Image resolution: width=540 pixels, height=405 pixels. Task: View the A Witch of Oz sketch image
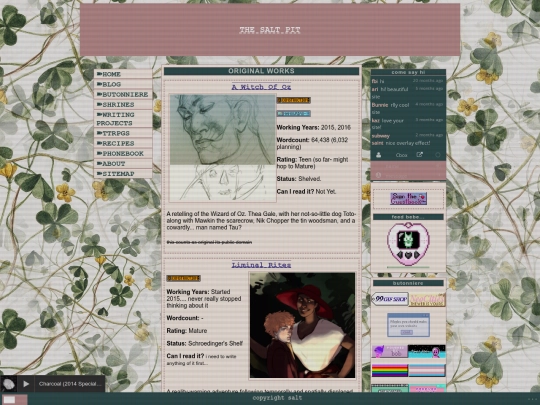point(222,148)
